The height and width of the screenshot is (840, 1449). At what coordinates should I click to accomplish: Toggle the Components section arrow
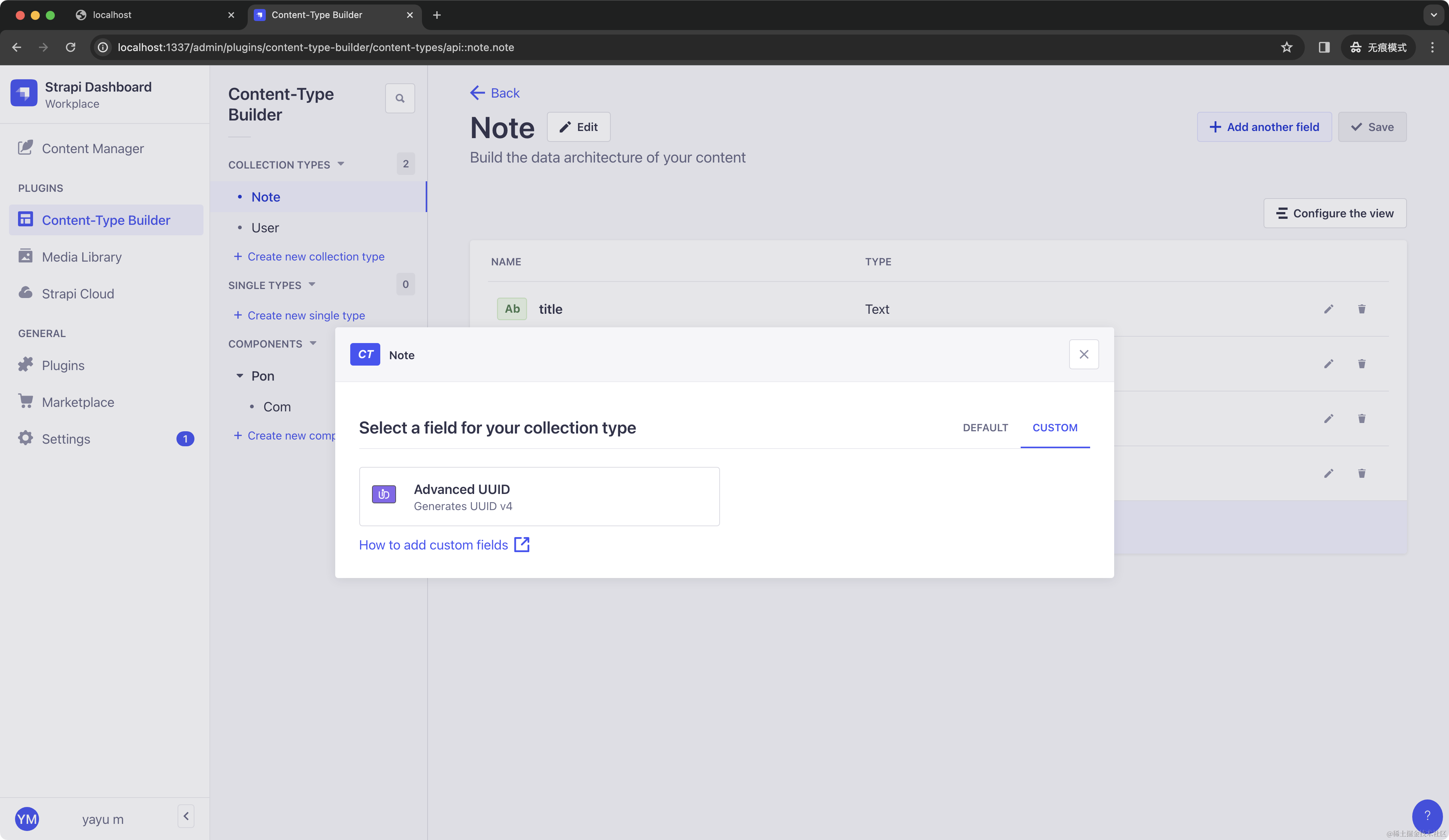tap(313, 344)
